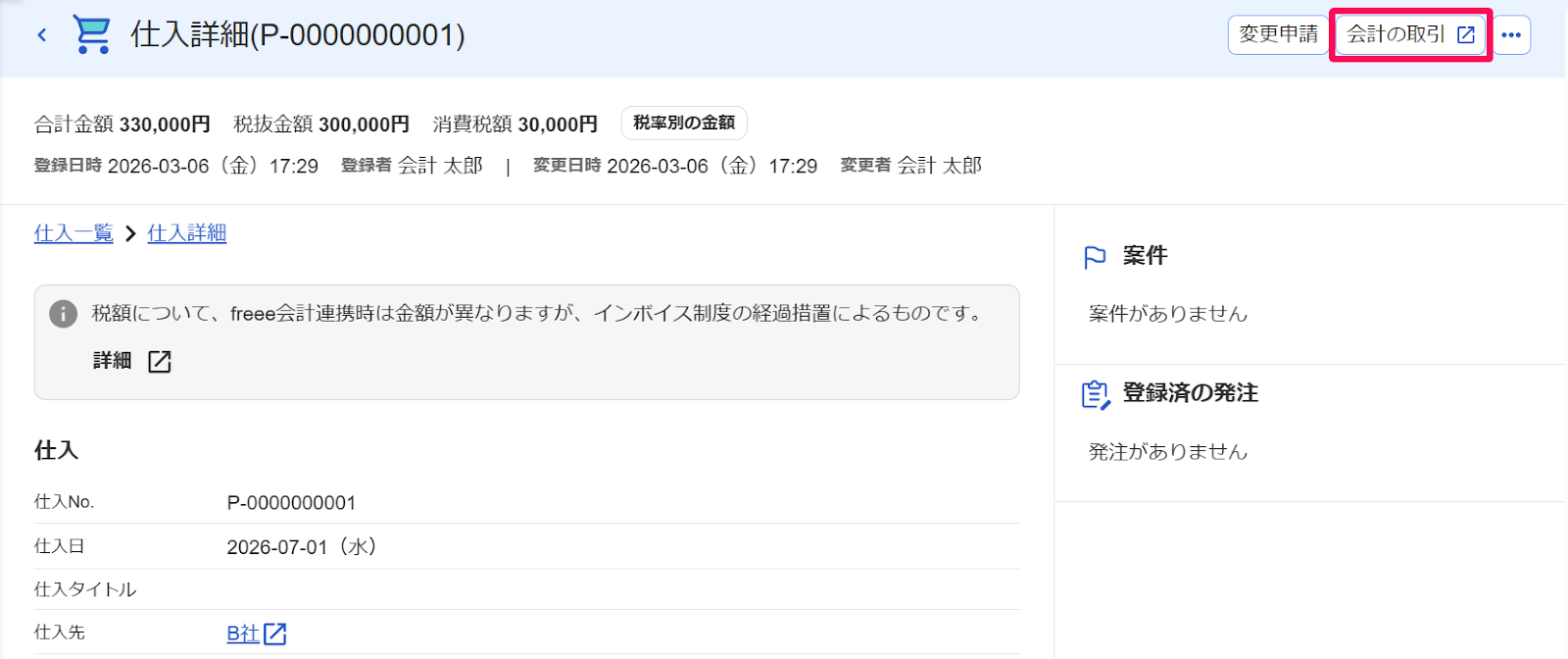Click the shopping cart icon in header
1568x659 pixels.
(92, 34)
